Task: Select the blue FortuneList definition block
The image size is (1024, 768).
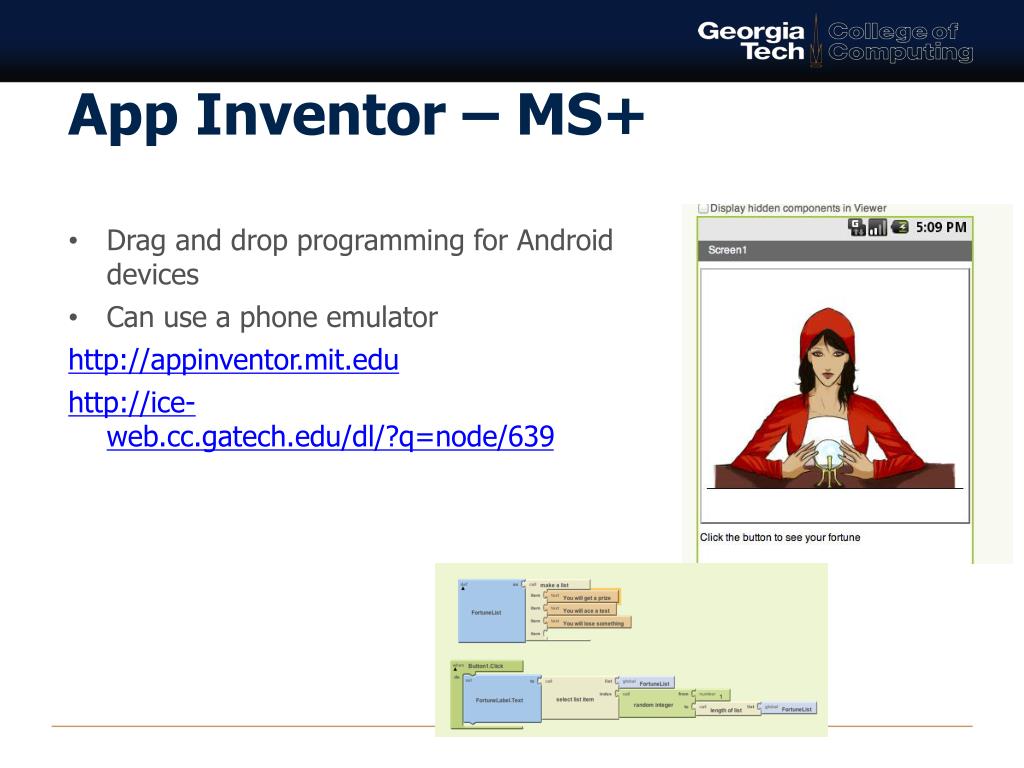Action: tap(491, 612)
